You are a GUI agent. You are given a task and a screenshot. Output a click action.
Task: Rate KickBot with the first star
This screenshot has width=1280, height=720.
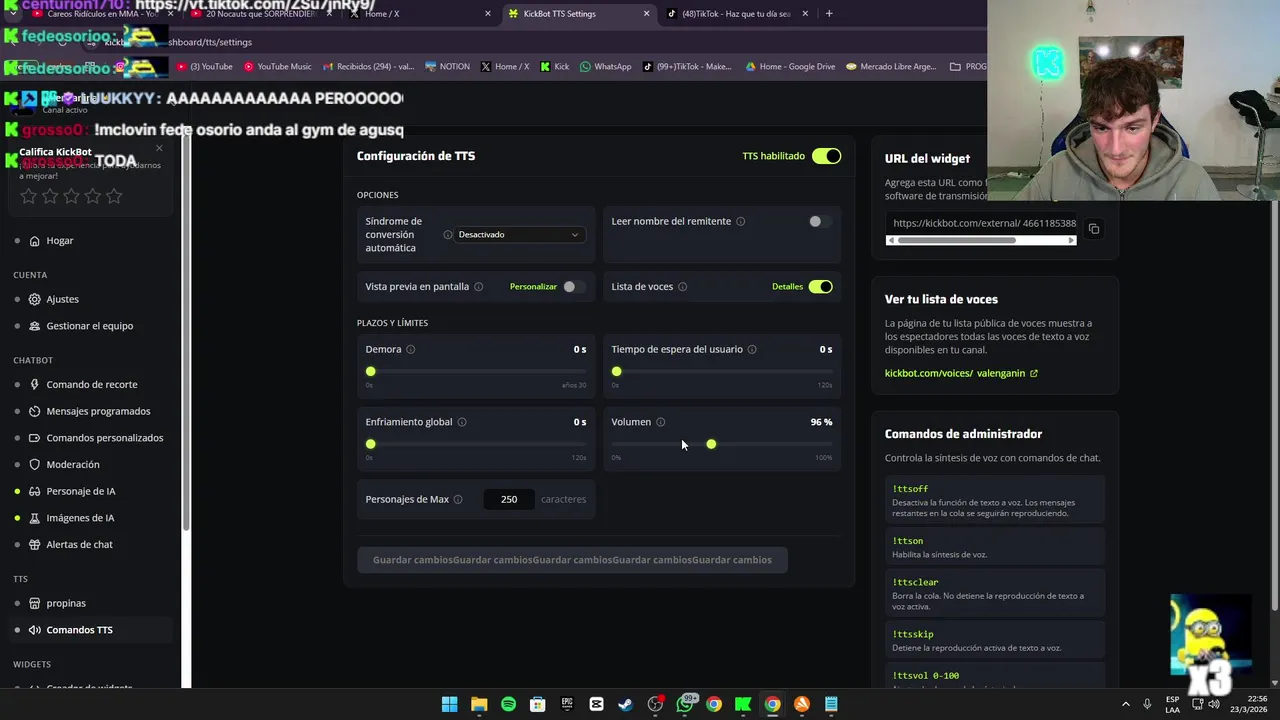point(28,196)
